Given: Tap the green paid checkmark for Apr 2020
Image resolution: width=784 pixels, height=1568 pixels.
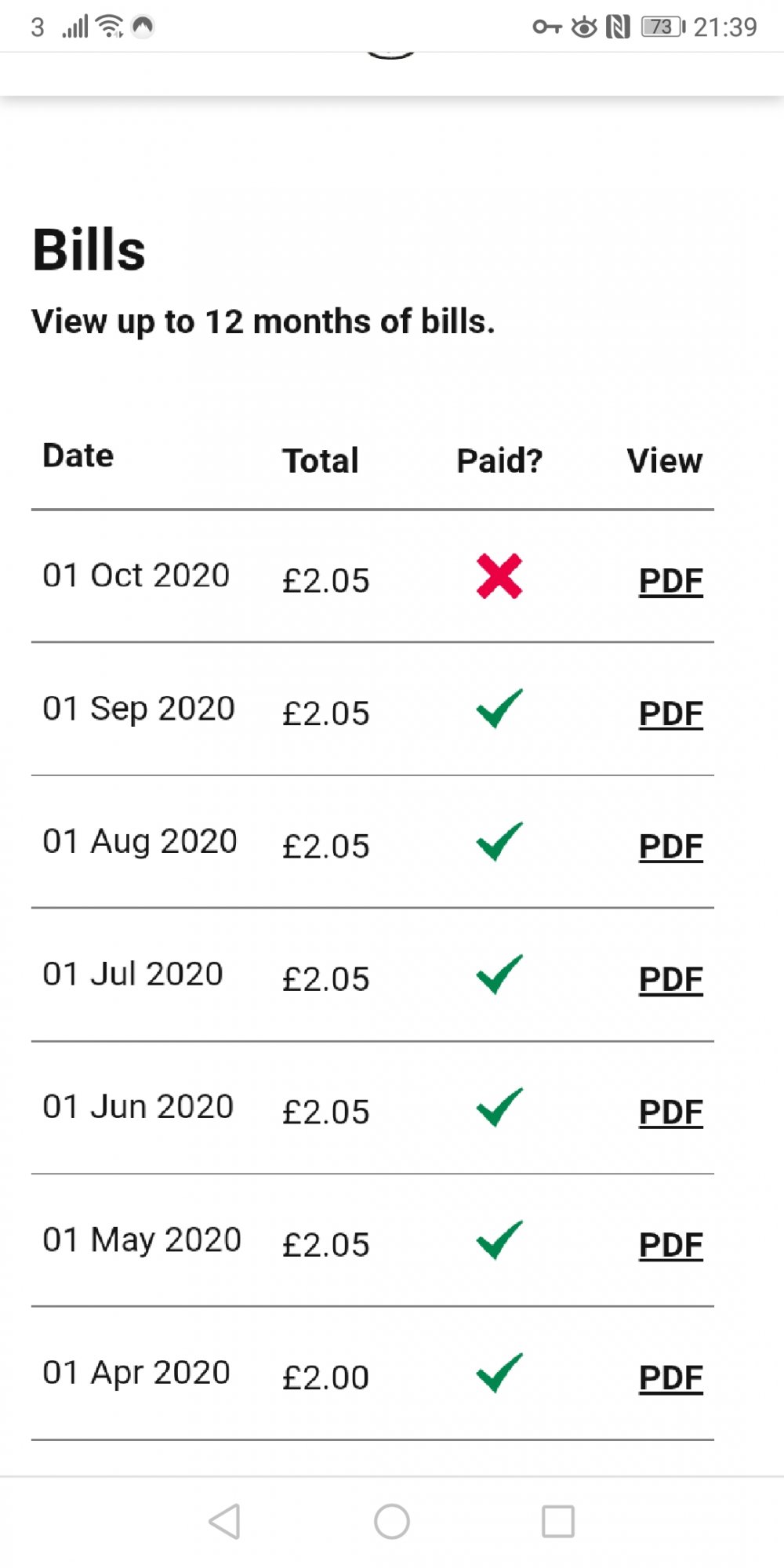Looking at the screenshot, I should [x=499, y=1374].
